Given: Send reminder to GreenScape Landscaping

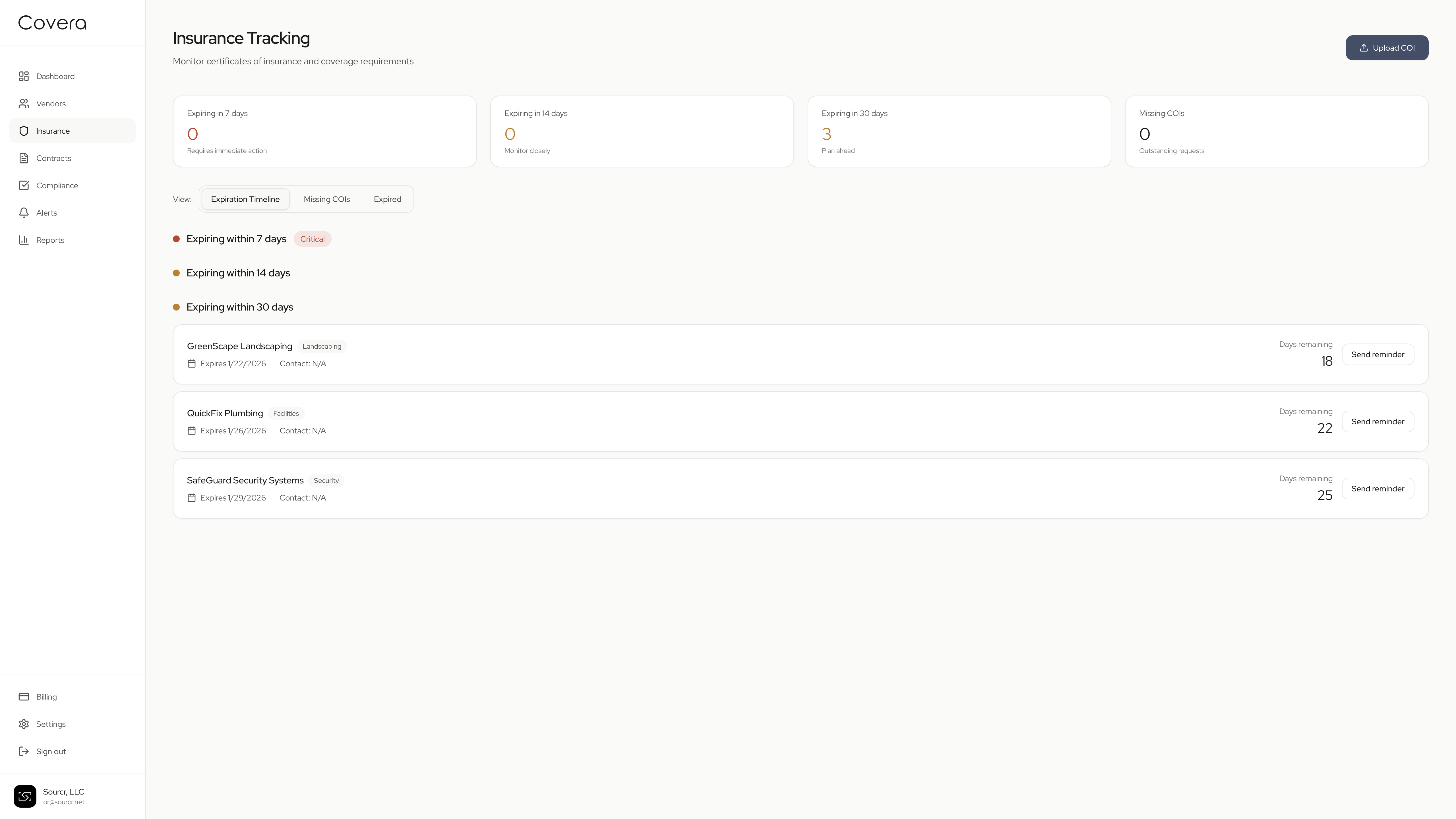Looking at the screenshot, I should [x=1378, y=354].
